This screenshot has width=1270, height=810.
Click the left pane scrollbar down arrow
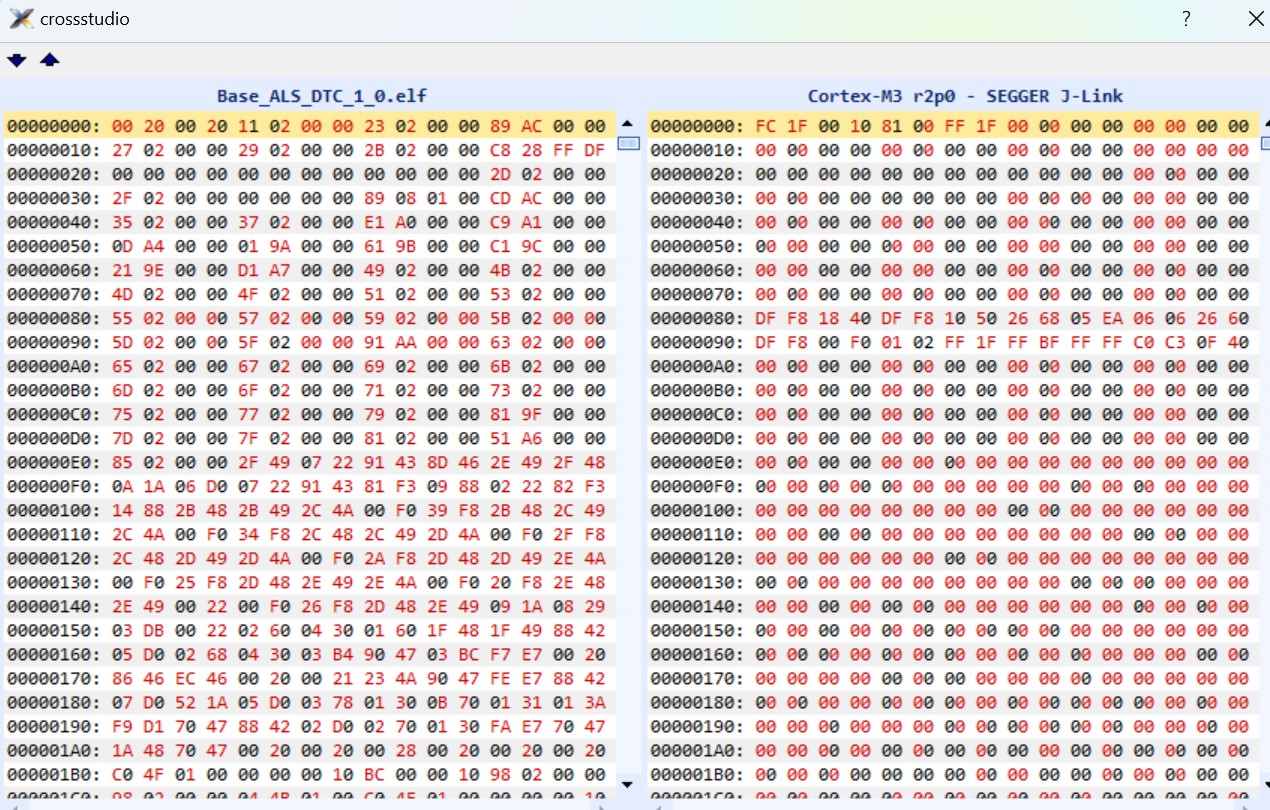tap(627, 784)
